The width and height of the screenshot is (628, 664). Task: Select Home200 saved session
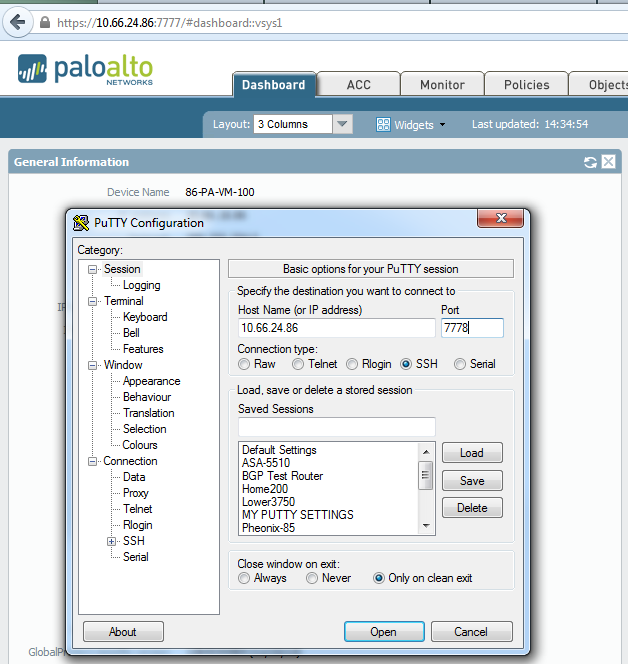(x=265, y=489)
